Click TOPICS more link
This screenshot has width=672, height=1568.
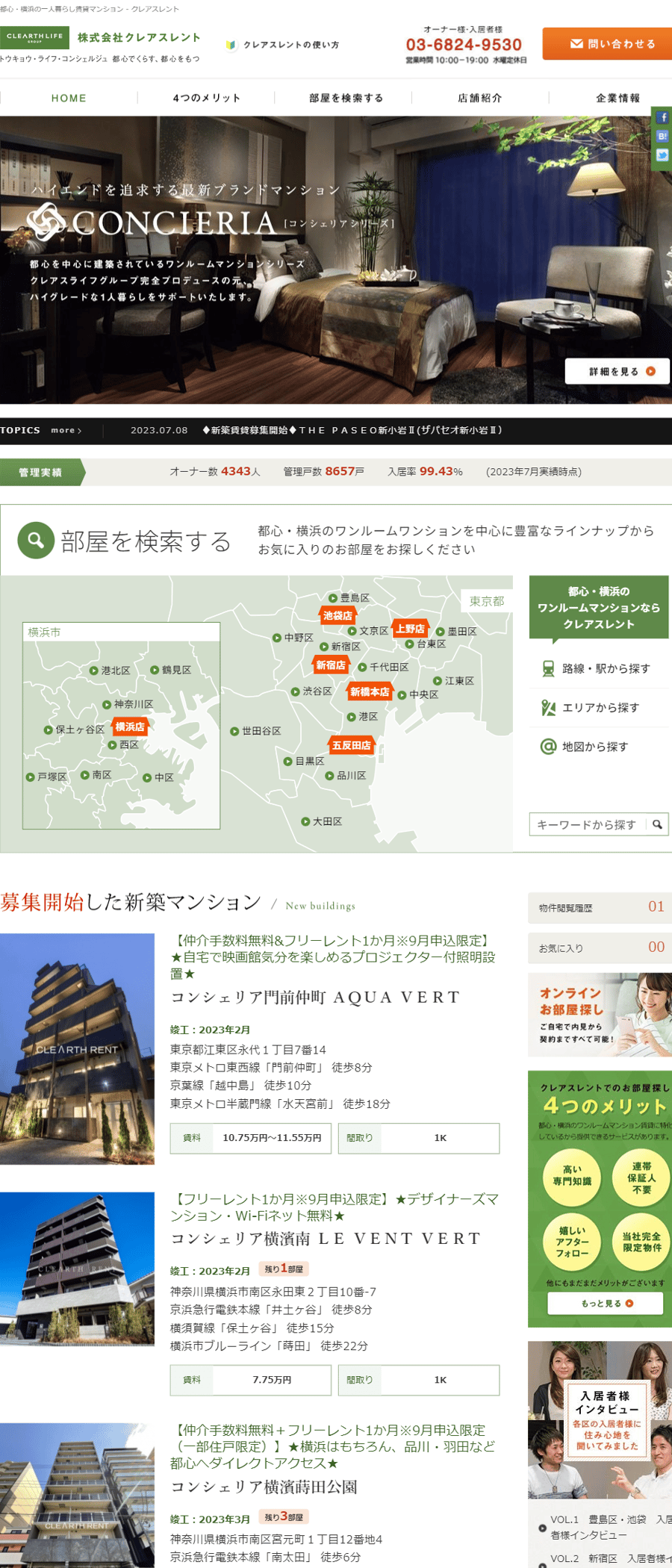pos(66,430)
